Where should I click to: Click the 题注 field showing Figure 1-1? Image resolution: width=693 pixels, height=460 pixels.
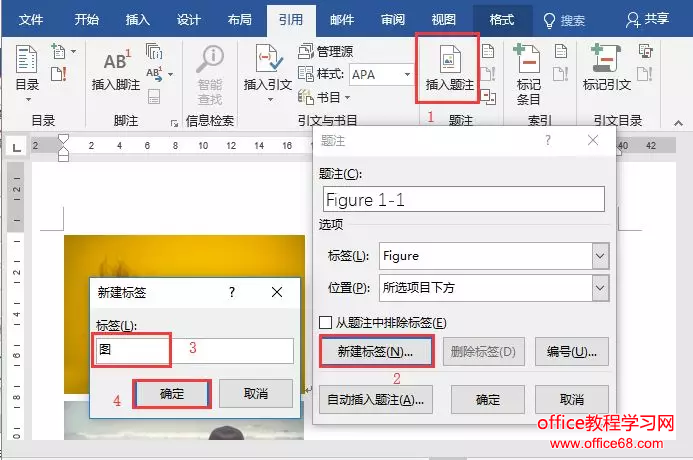click(464, 199)
